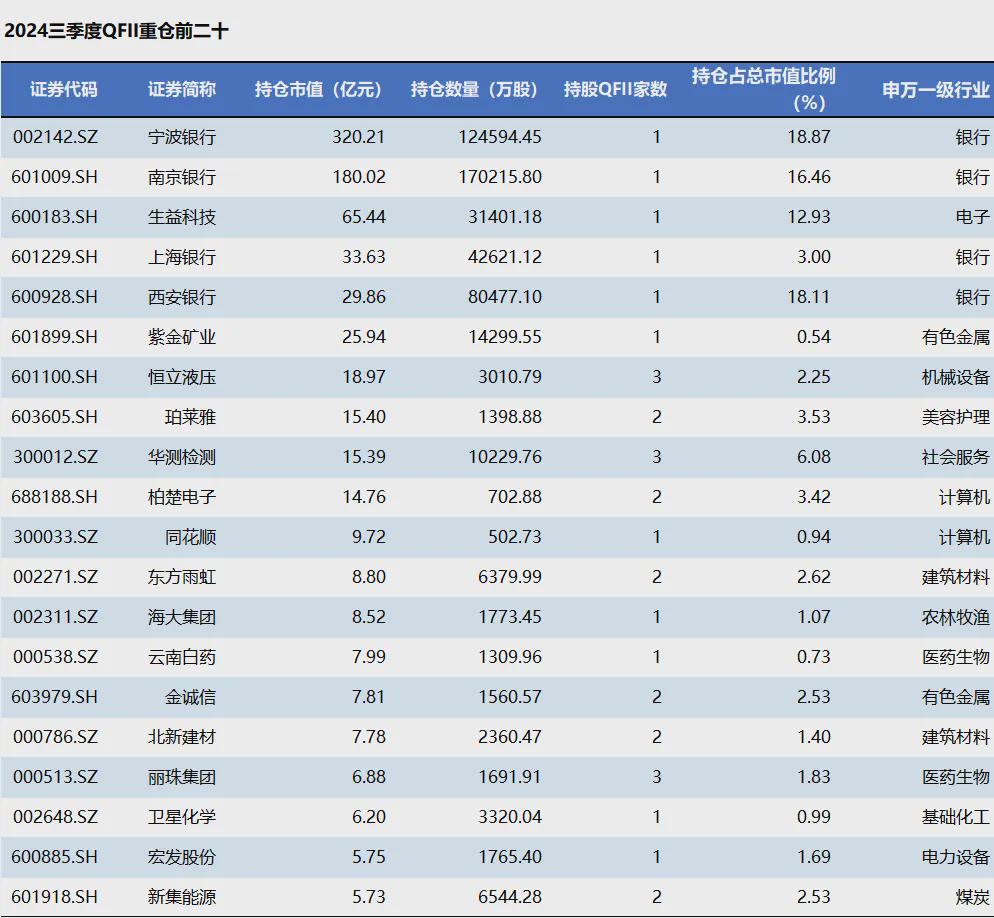
Task: Click the quantity 170215.80
Action: tap(500, 177)
